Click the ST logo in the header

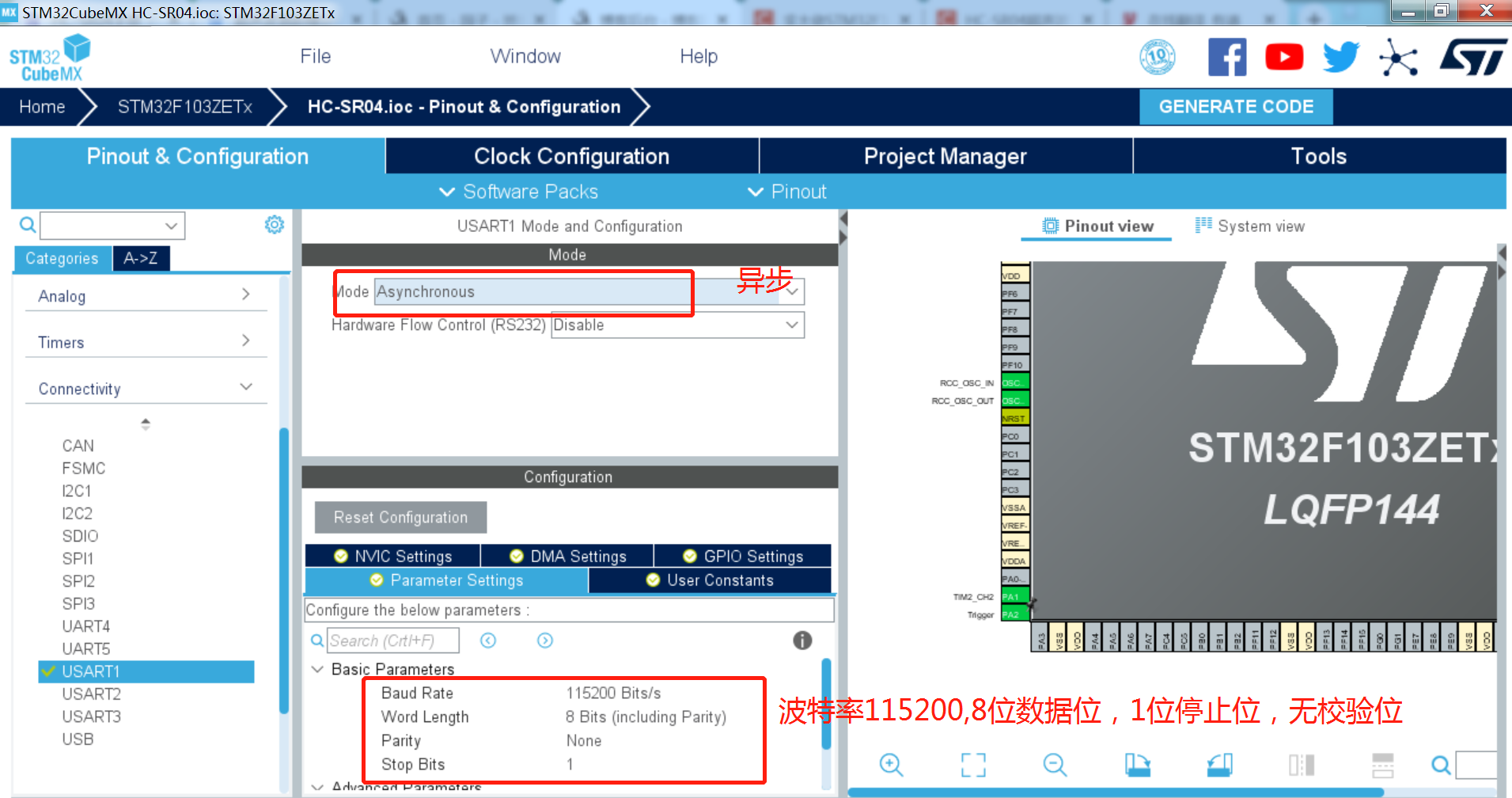click(1473, 57)
